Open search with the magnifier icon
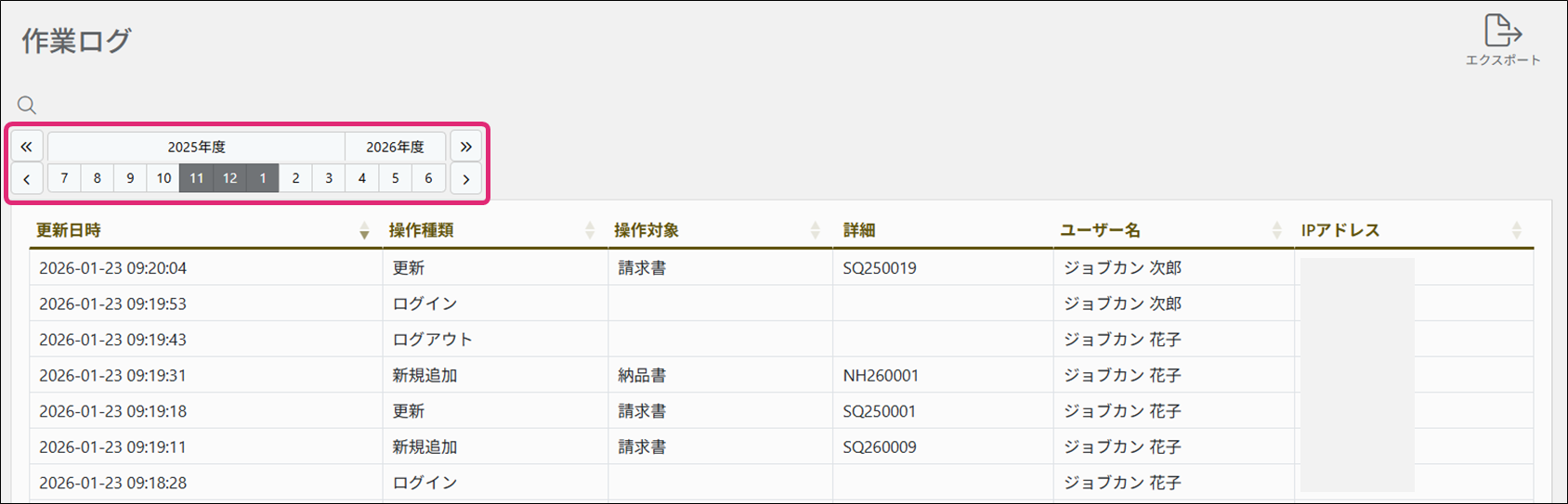This screenshot has width=1568, height=504. (27, 105)
